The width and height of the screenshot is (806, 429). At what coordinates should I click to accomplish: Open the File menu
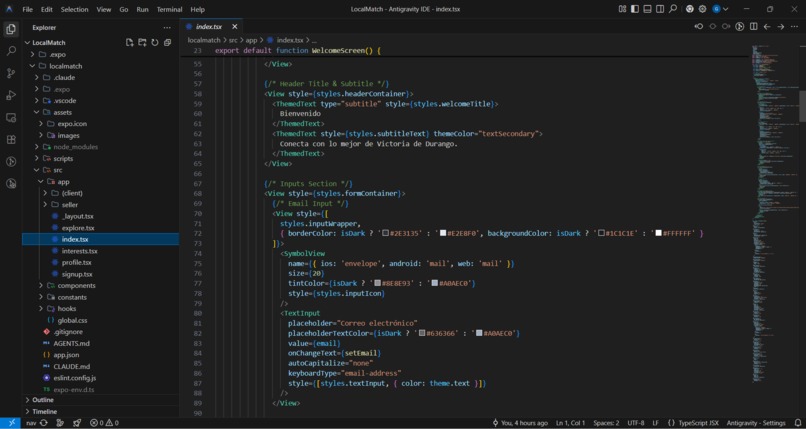pyautogui.click(x=28, y=9)
